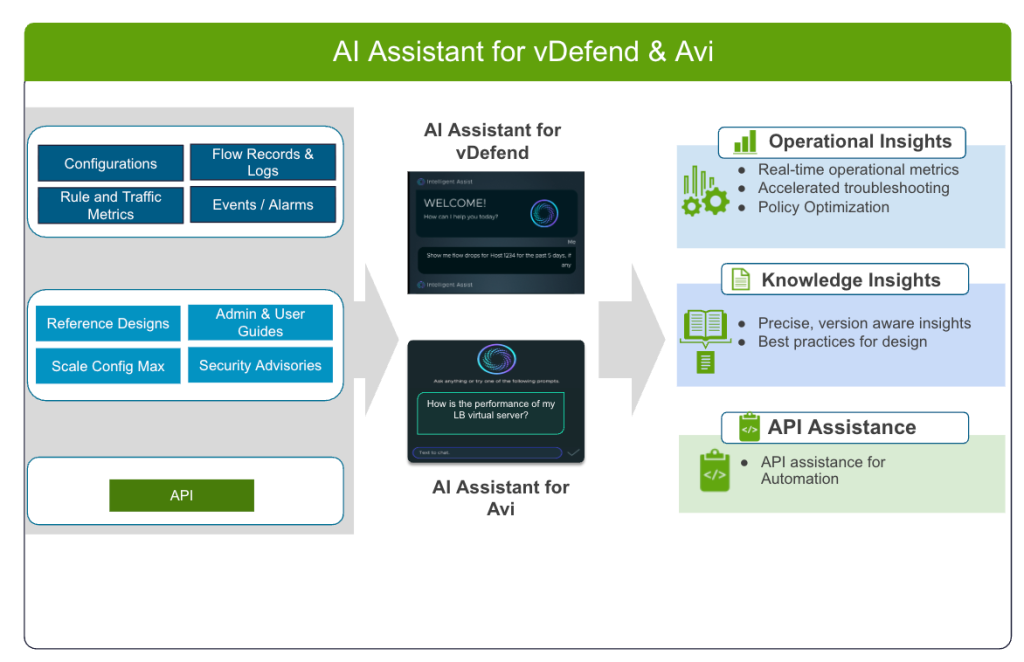Click the gears and bars operational icon

[x=705, y=191]
